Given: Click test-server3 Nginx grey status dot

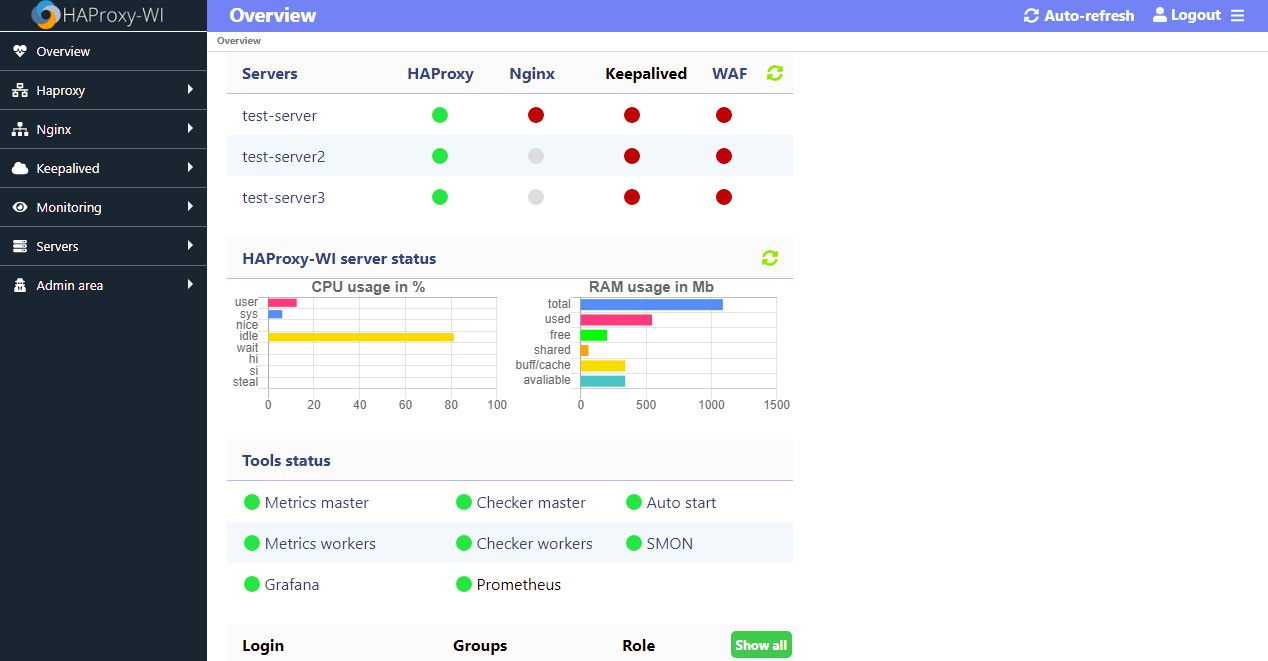Looking at the screenshot, I should tap(536, 197).
